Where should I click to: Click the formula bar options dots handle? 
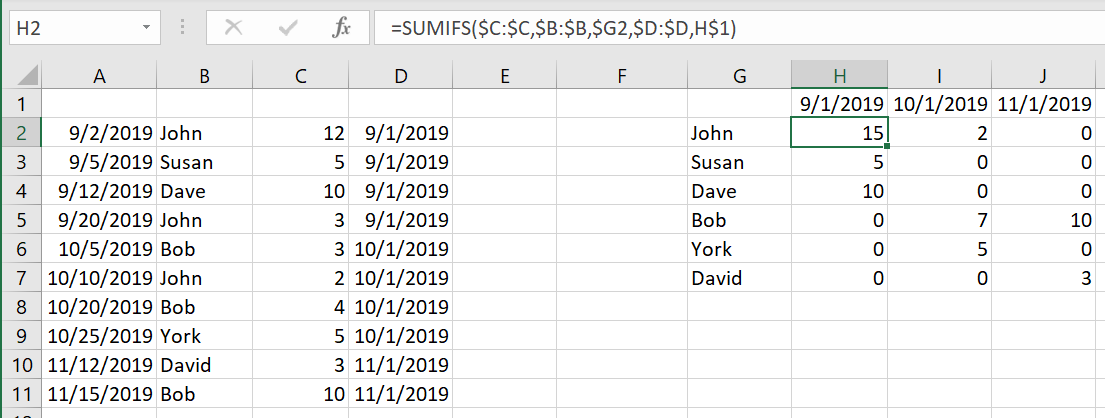click(x=183, y=29)
